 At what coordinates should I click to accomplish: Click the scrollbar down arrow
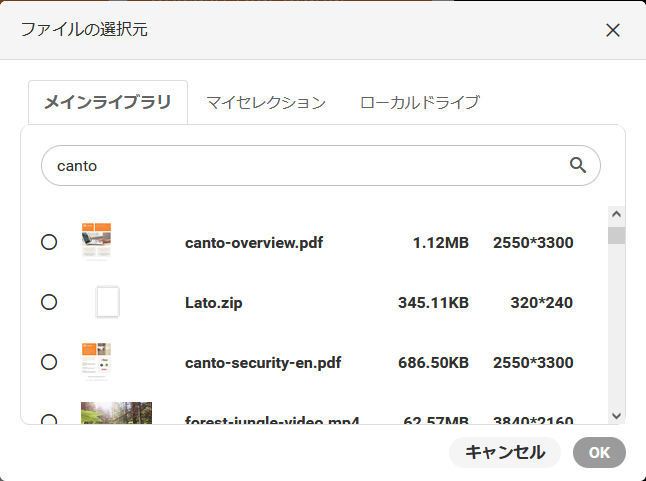click(x=616, y=415)
